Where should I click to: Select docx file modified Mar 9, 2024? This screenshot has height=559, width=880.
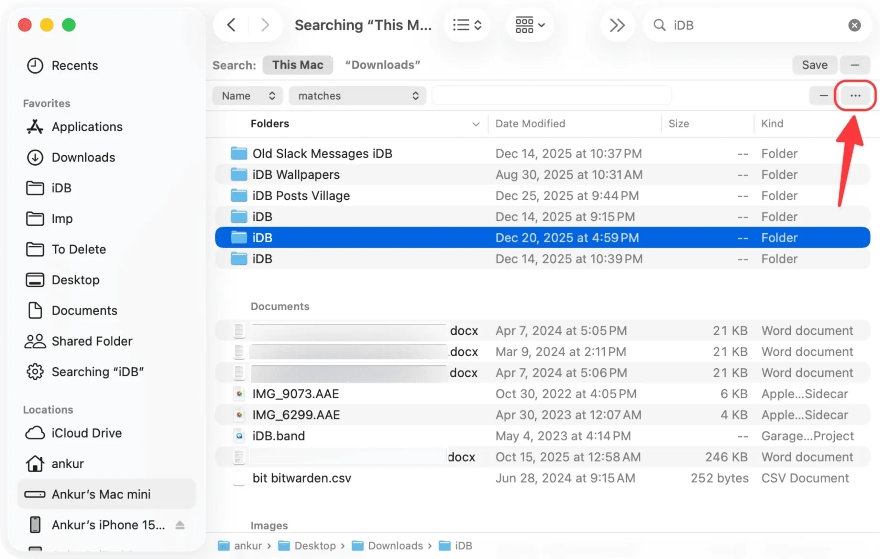click(542, 352)
